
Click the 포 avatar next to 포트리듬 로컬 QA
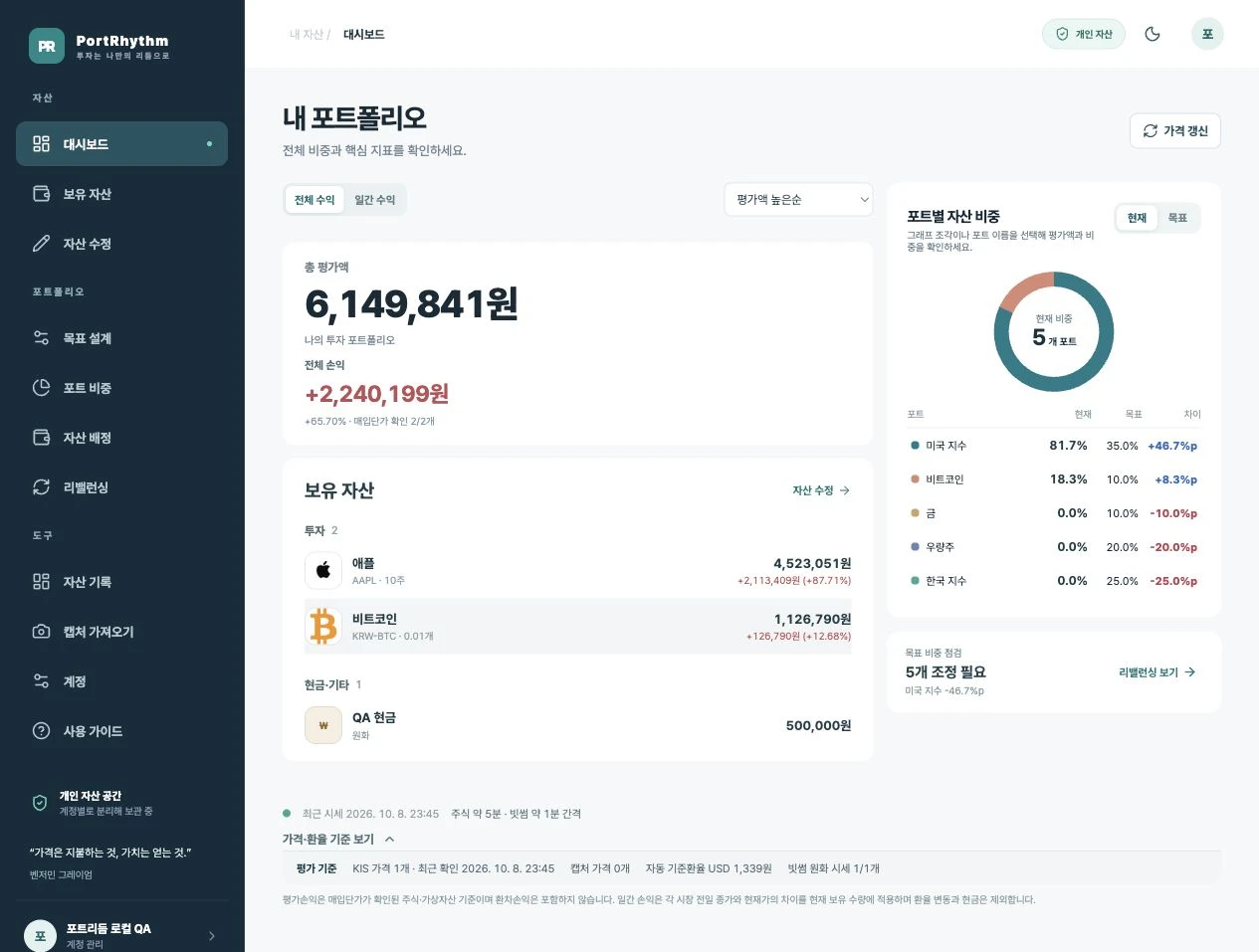click(x=40, y=935)
